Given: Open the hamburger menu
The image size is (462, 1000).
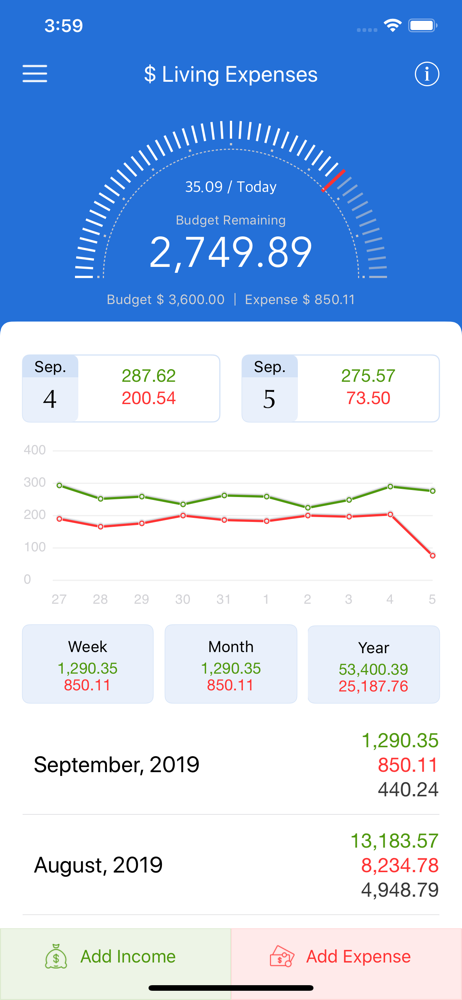Looking at the screenshot, I should 35,74.
